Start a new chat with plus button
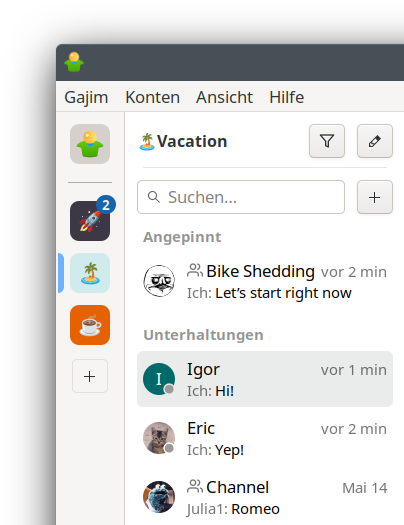Image resolution: width=404 pixels, height=525 pixels. pos(375,197)
